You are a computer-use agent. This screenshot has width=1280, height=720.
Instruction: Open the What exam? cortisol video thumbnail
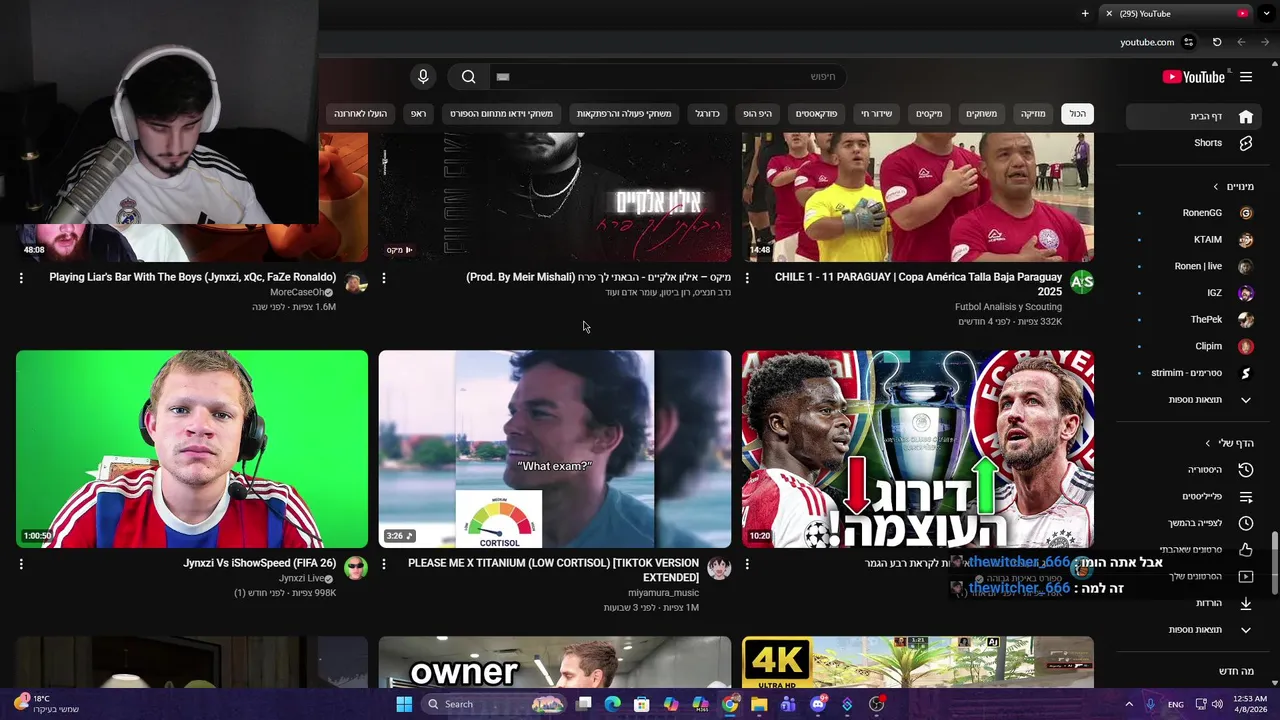click(555, 449)
